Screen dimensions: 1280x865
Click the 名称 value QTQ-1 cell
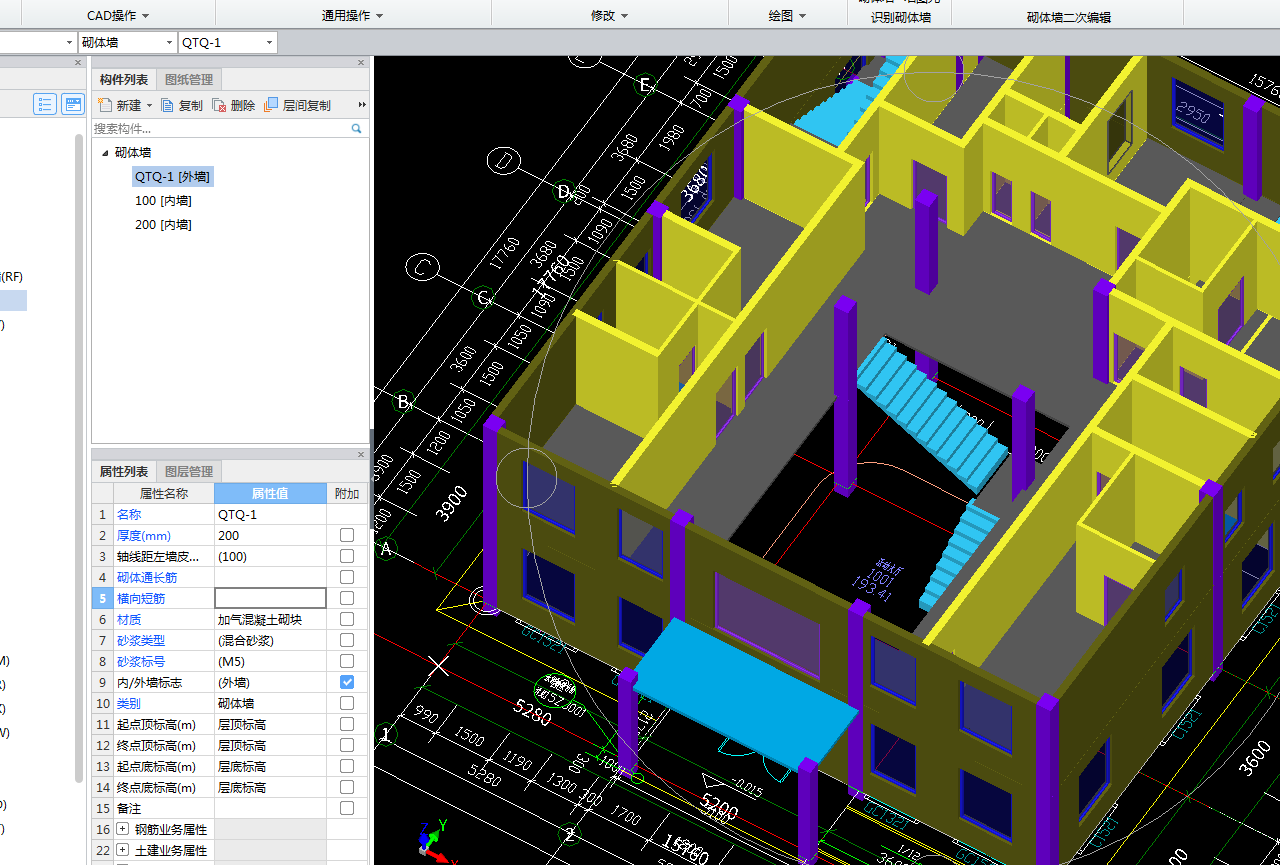(x=270, y=514)
